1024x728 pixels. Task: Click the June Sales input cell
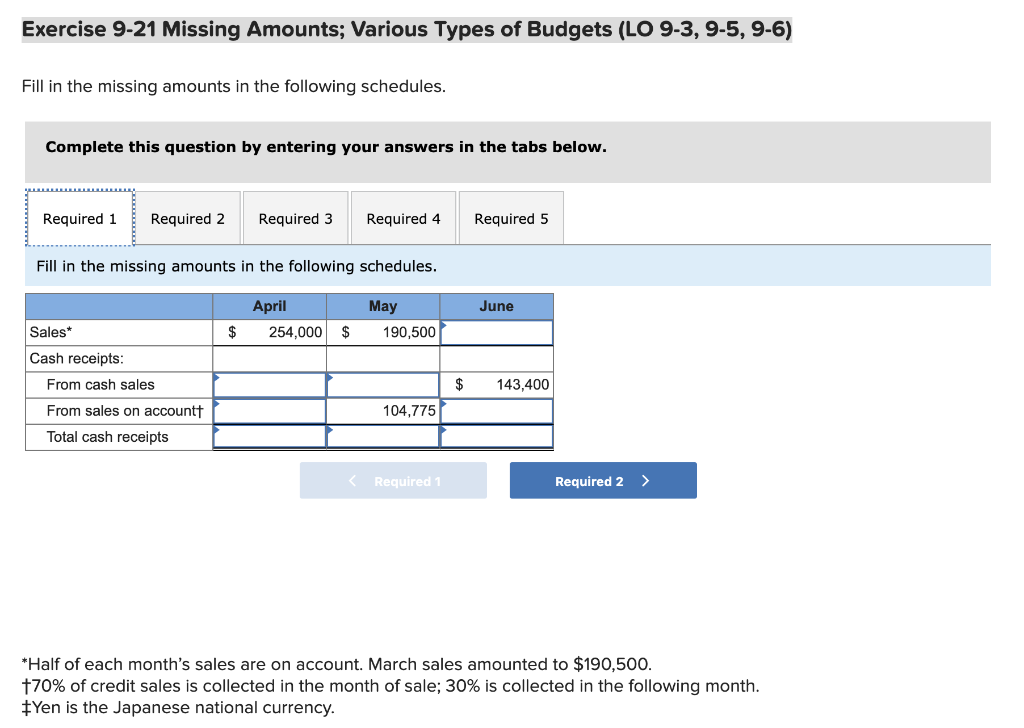(496, 332)
